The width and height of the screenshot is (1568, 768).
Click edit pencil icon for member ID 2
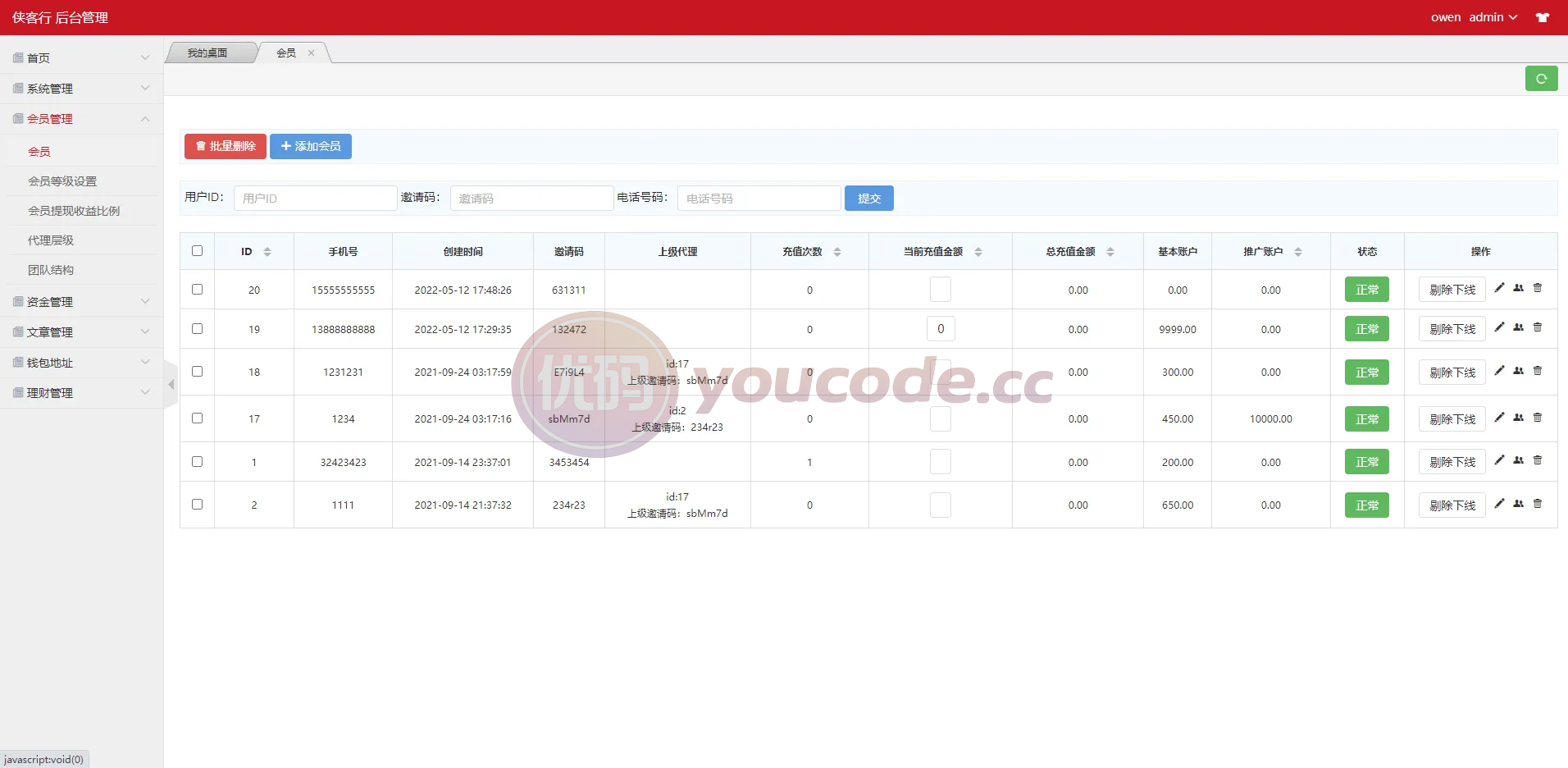click(1499, 504)
